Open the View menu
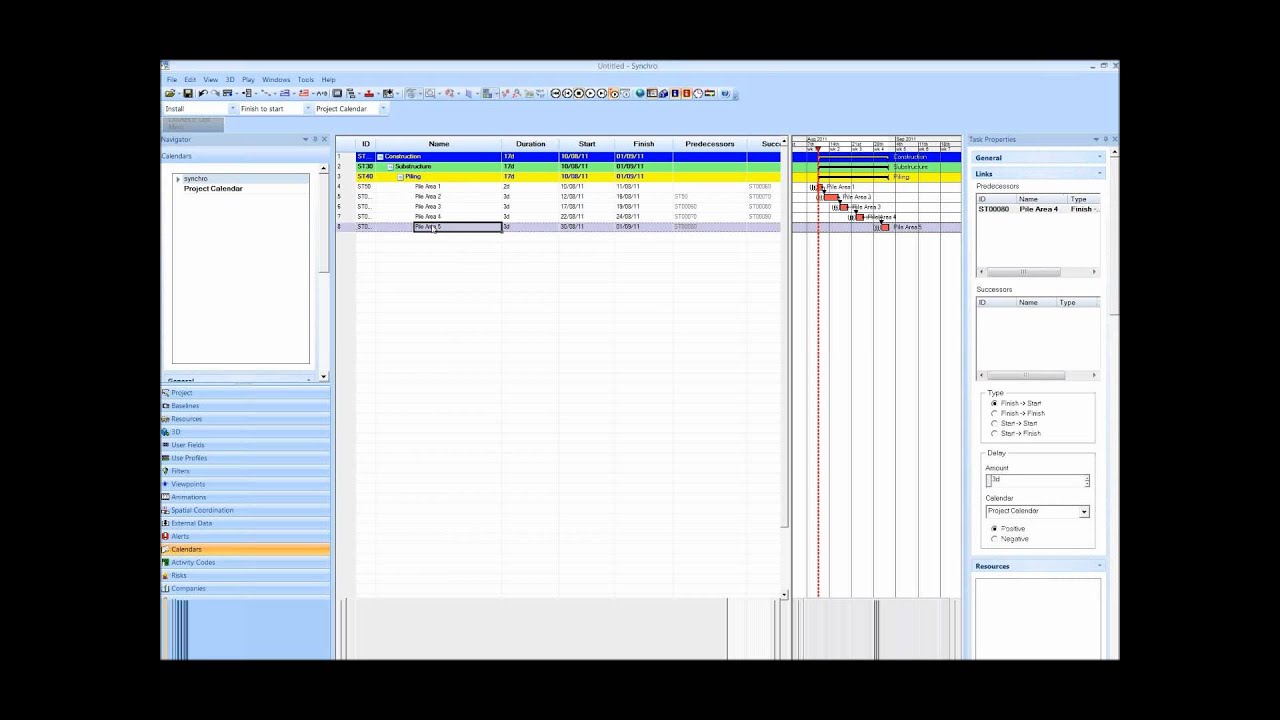 pyautogui.click(x=211, y=80)
